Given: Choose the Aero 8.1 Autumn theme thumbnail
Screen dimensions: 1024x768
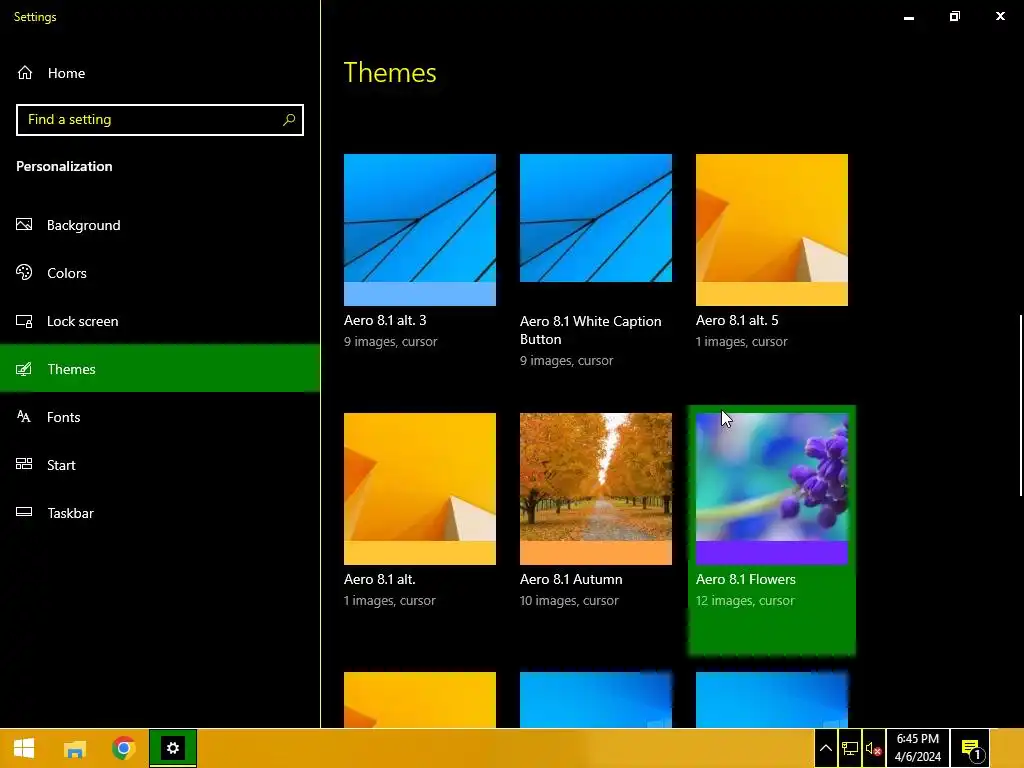Looking at the screenshot, I should (x=596, y=488).
